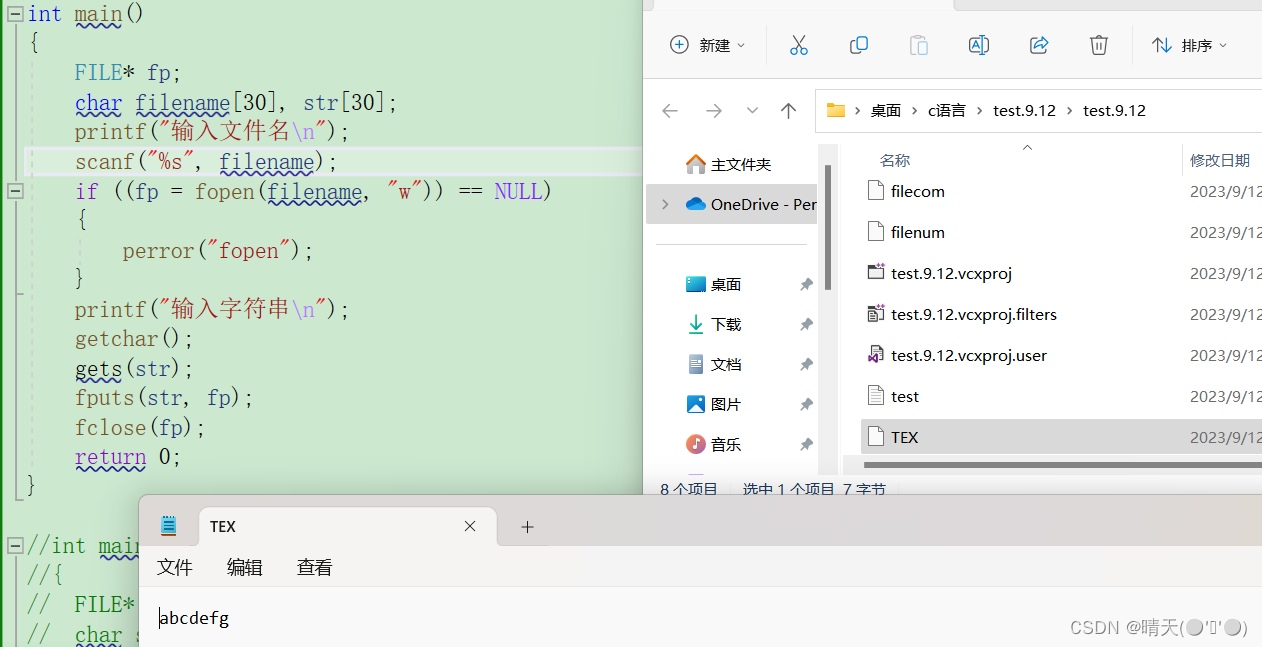Collapse the commented //int main block
Screen dimensions: 1262x647
point(15,545)
